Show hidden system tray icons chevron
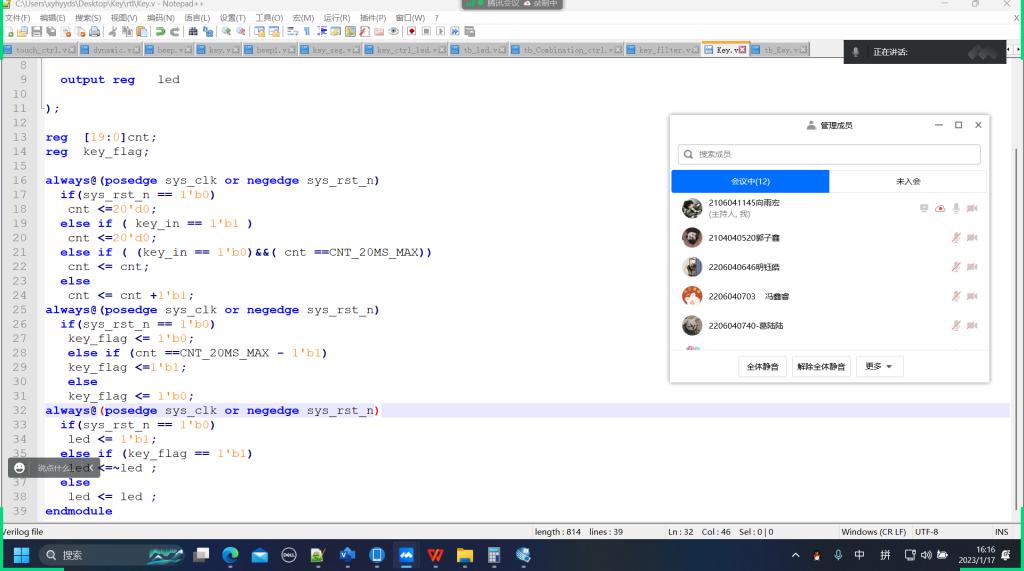The height and width of the screenshot is (571, 1024). pyautogui.click(x=796, y=555)
